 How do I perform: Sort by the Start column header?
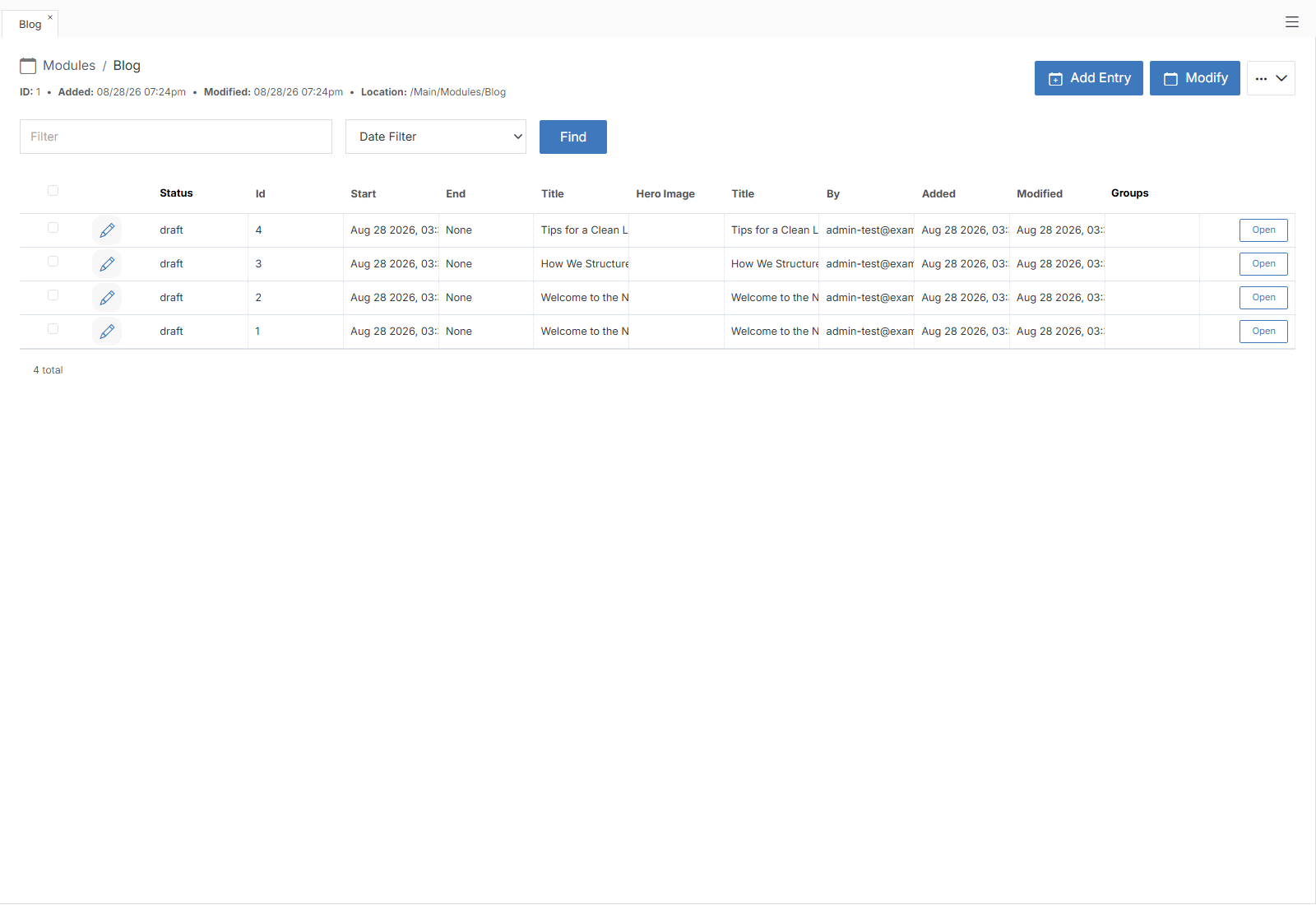click(x=363, y=194)
